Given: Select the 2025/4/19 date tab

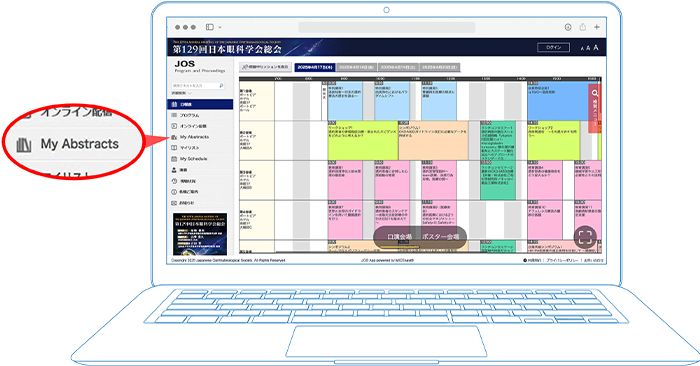Looking at the screenshot, I should pyautogui.click(x=398, y=67).
